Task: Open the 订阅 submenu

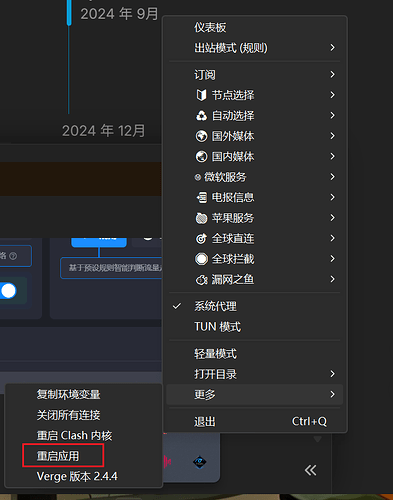Action: (x=255, y=75)
